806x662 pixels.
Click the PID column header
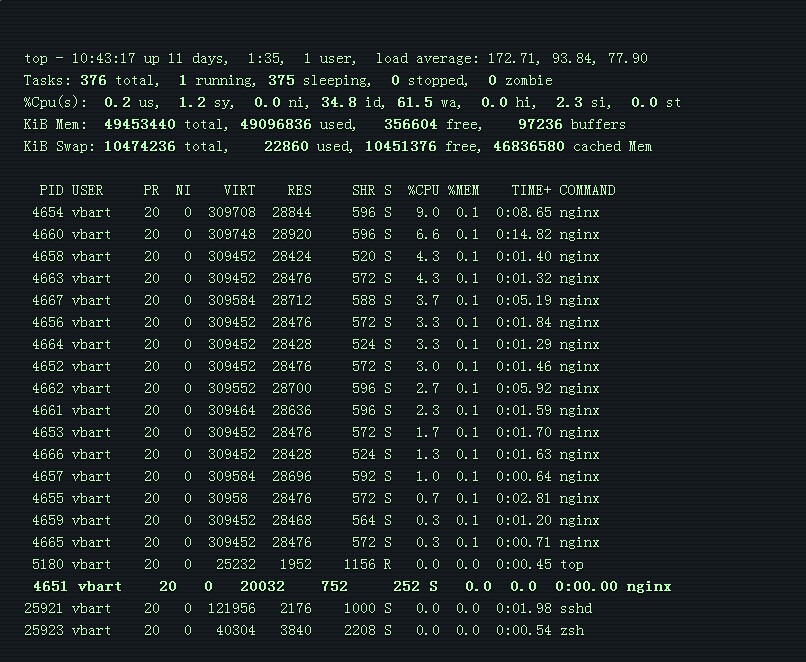(x=51, y=190)
